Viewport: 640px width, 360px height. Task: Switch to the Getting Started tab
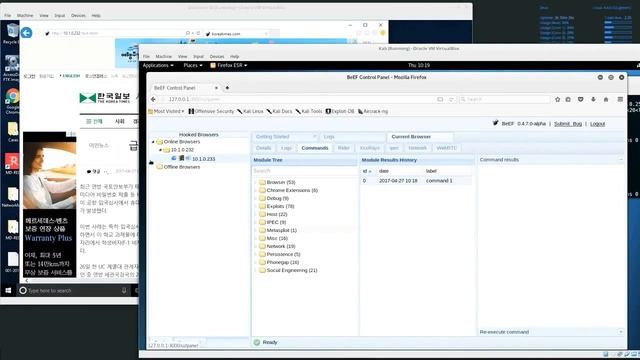[285, 137]
